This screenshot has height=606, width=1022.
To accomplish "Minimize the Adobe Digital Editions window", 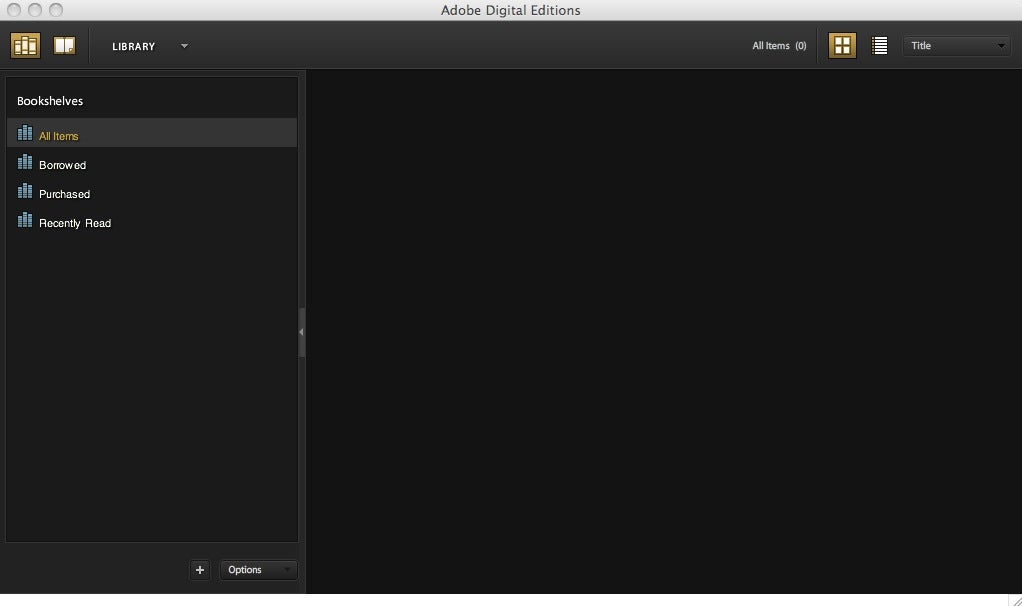I will pos(35,10).
